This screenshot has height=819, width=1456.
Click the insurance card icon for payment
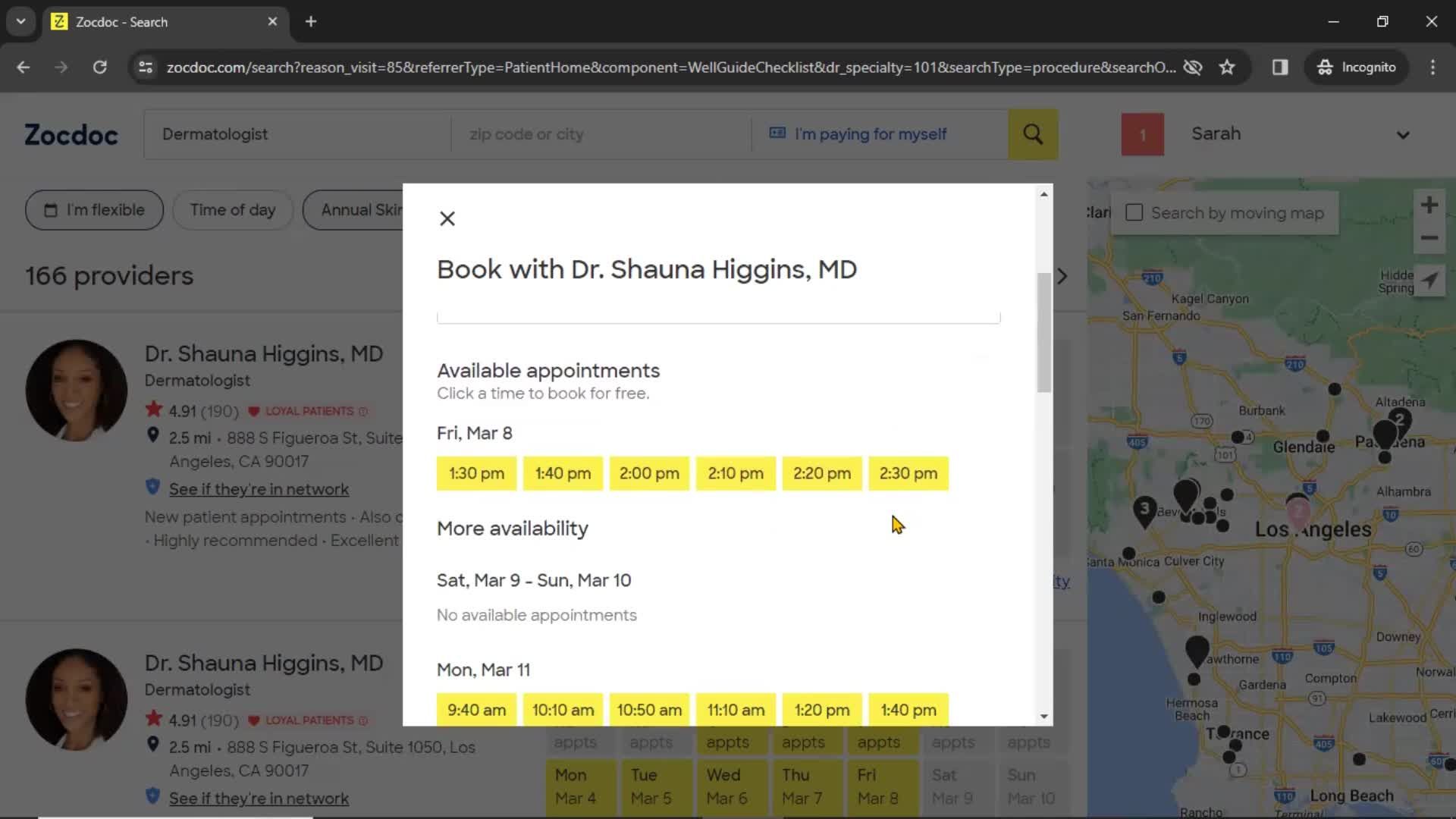pyautogui.click(x=778, y=133)
